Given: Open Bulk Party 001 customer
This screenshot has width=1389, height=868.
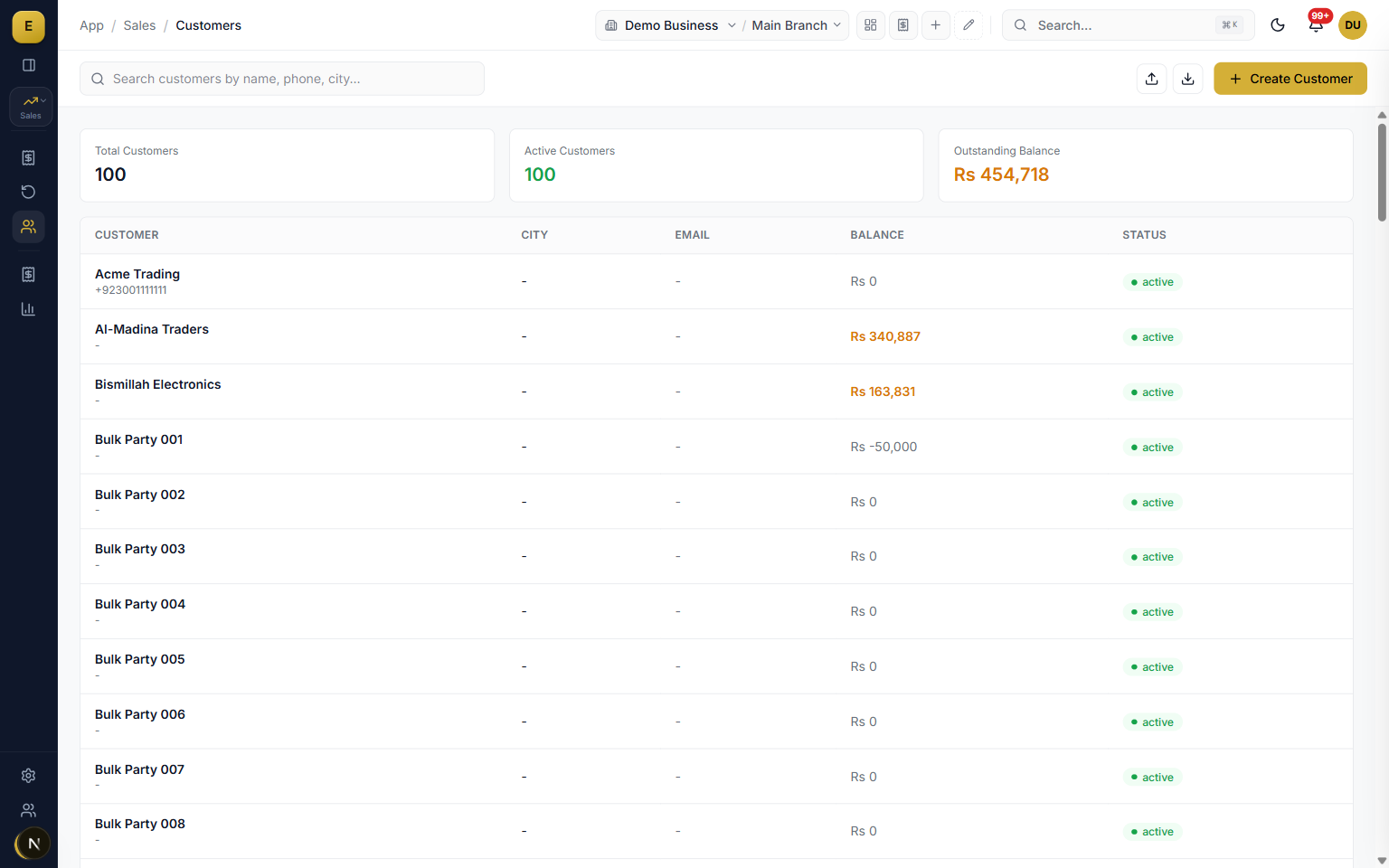Looking at the screenshot, I should pyautogui.click(x=716, y=447).
